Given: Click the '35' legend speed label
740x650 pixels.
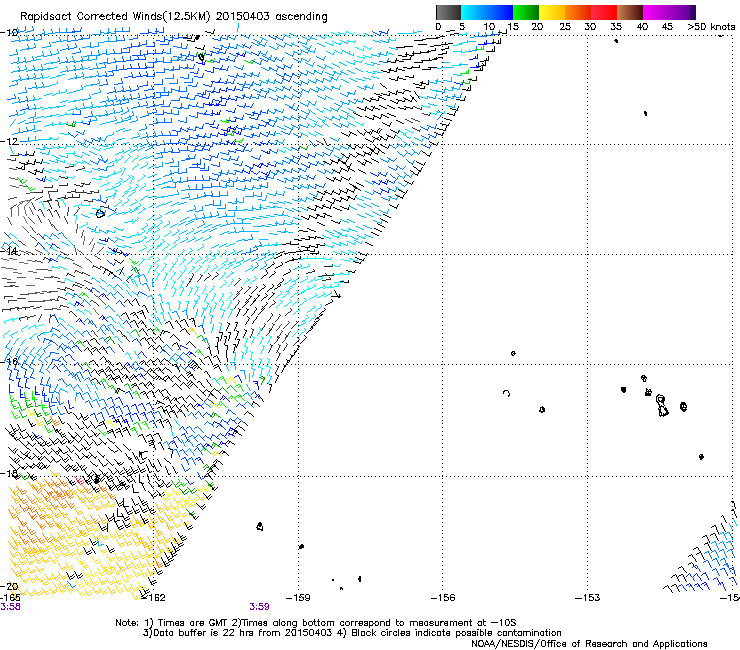Looking at the screenshot, I should click(616, 27).
